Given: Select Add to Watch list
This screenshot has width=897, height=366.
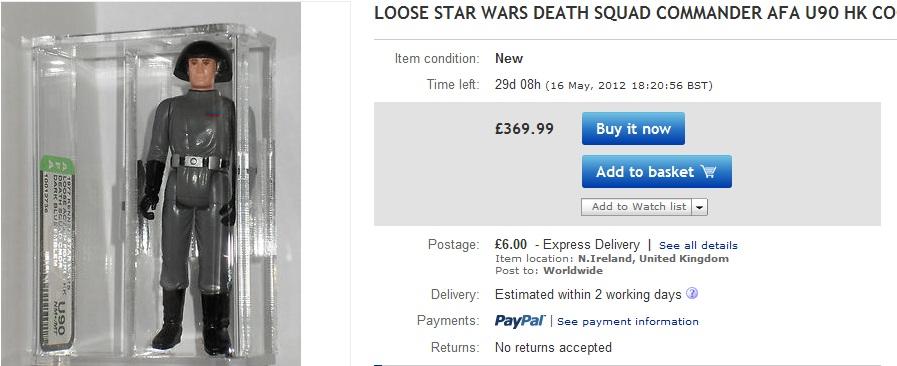Looking at the screenshot, I should 638,207.
